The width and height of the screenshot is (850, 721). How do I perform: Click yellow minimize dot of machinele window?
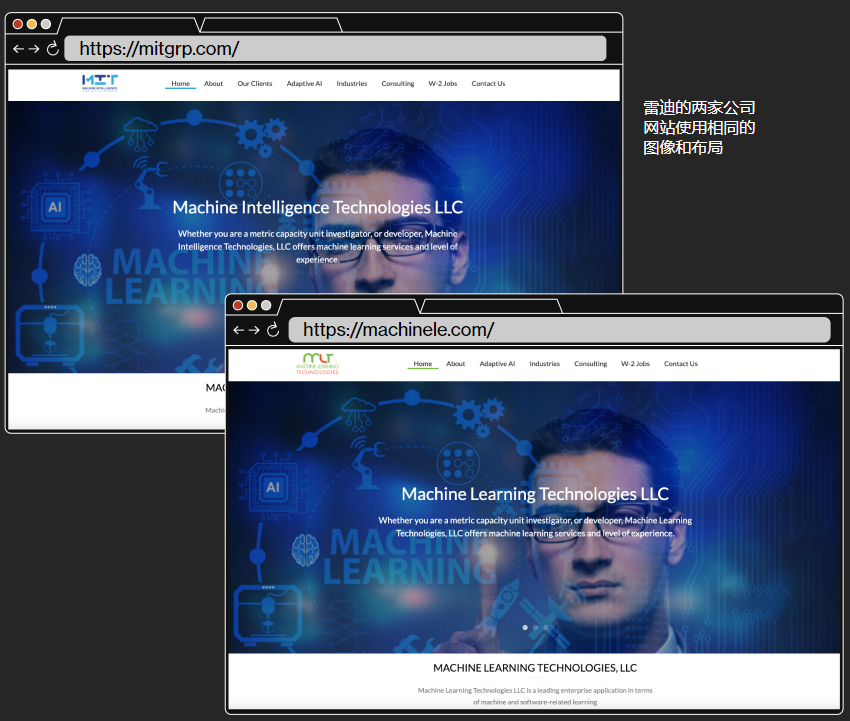[x=252, y=305]
